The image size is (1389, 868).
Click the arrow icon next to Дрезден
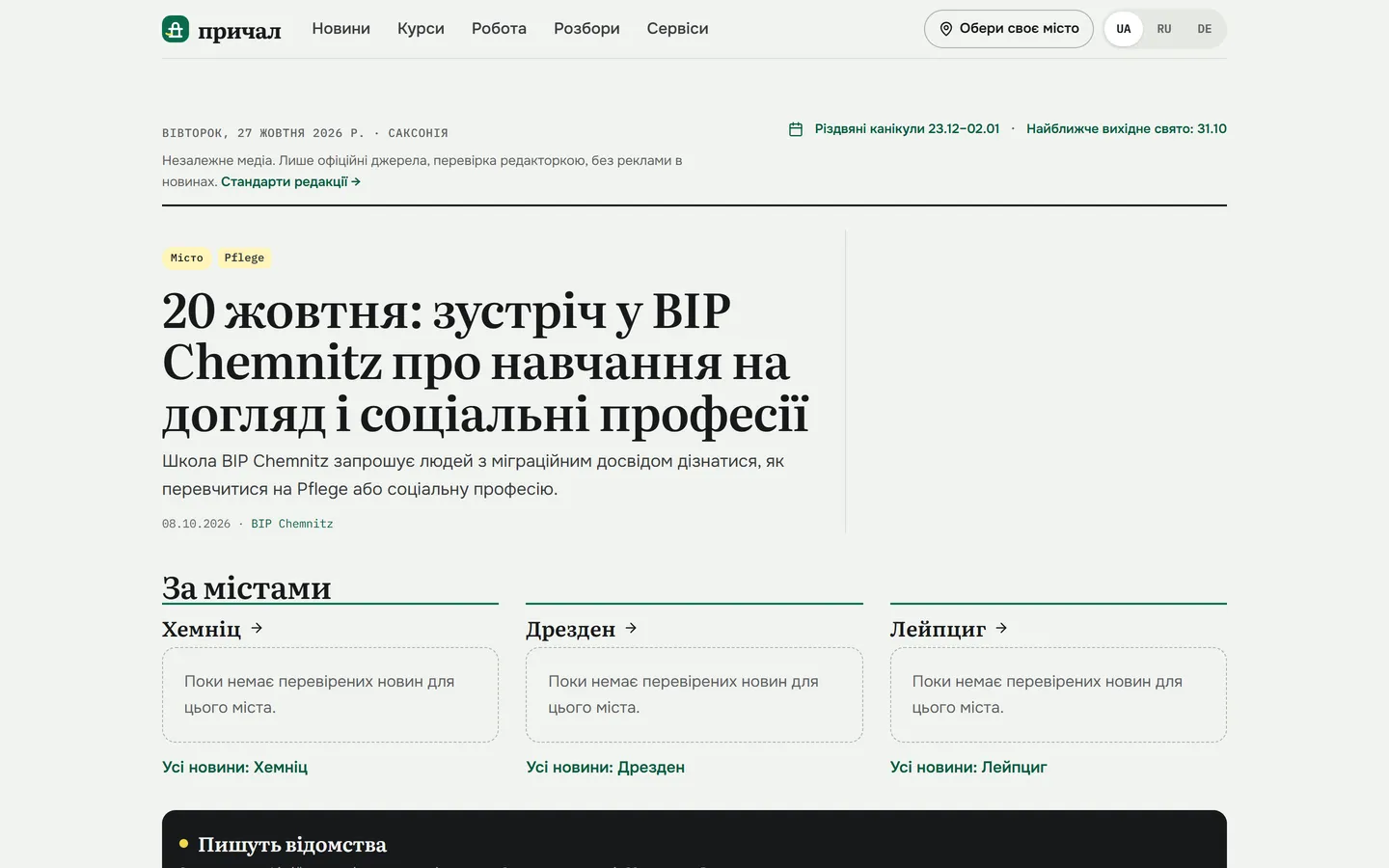pyautogui.click(x=631, y=628)
